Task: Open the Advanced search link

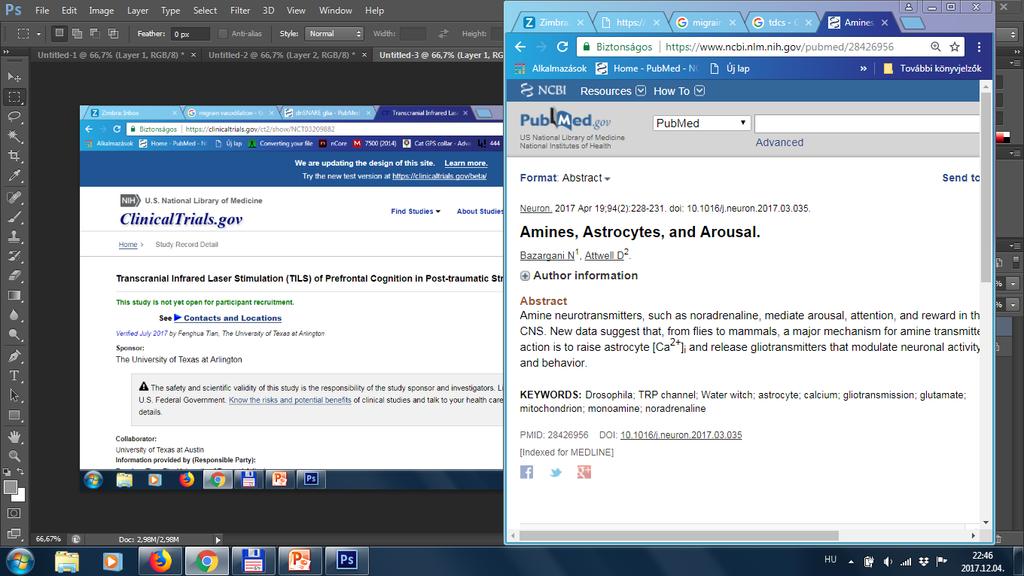Action: coord(779,142)
